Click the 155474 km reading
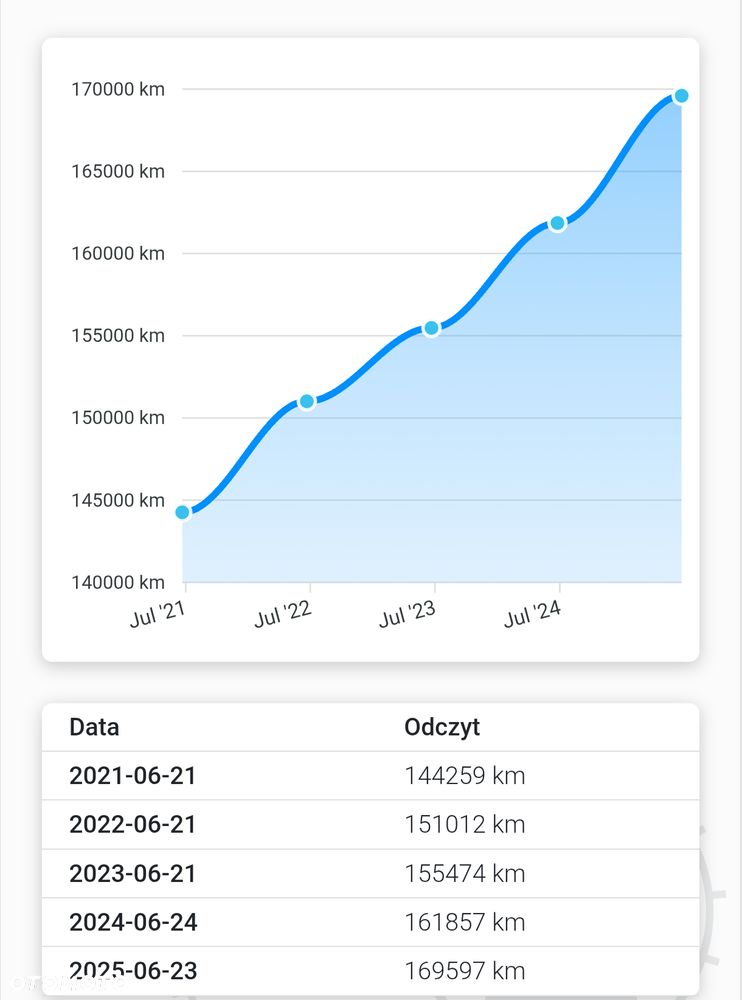 click(464, 874)
